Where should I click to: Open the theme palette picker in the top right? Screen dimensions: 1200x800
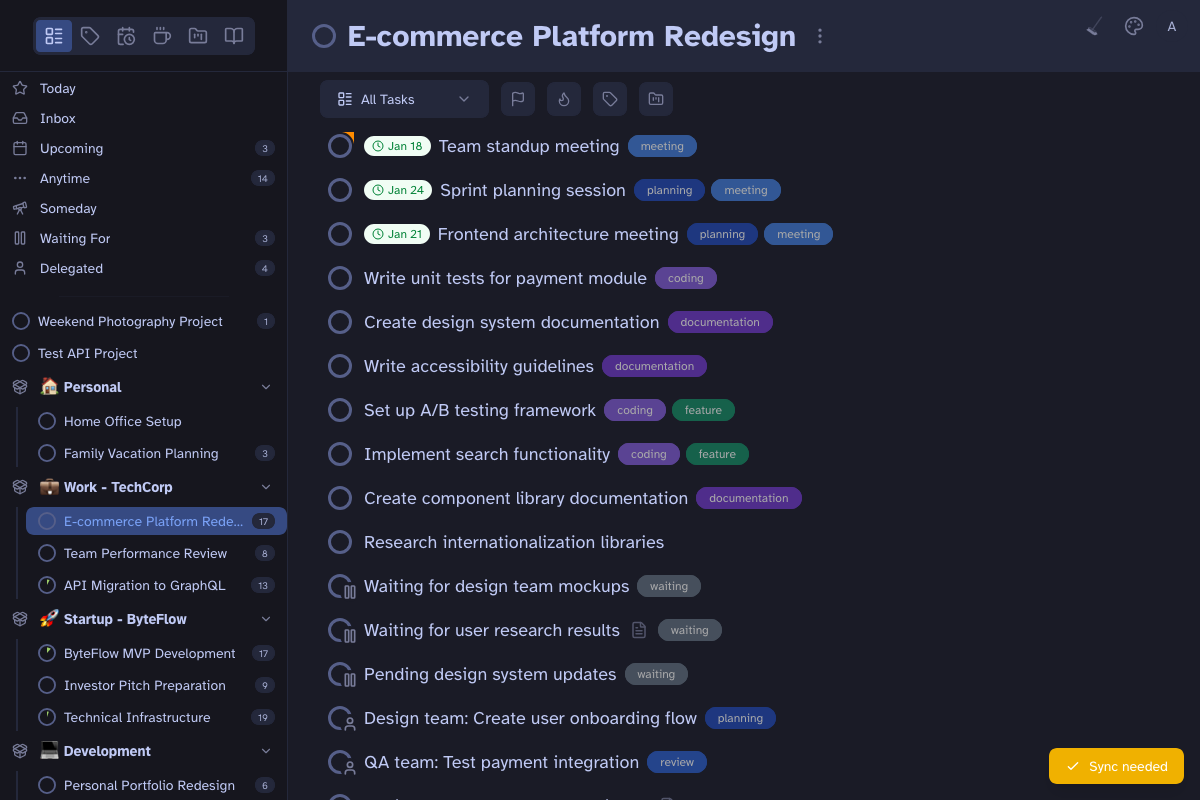(x=1133, y=26)
